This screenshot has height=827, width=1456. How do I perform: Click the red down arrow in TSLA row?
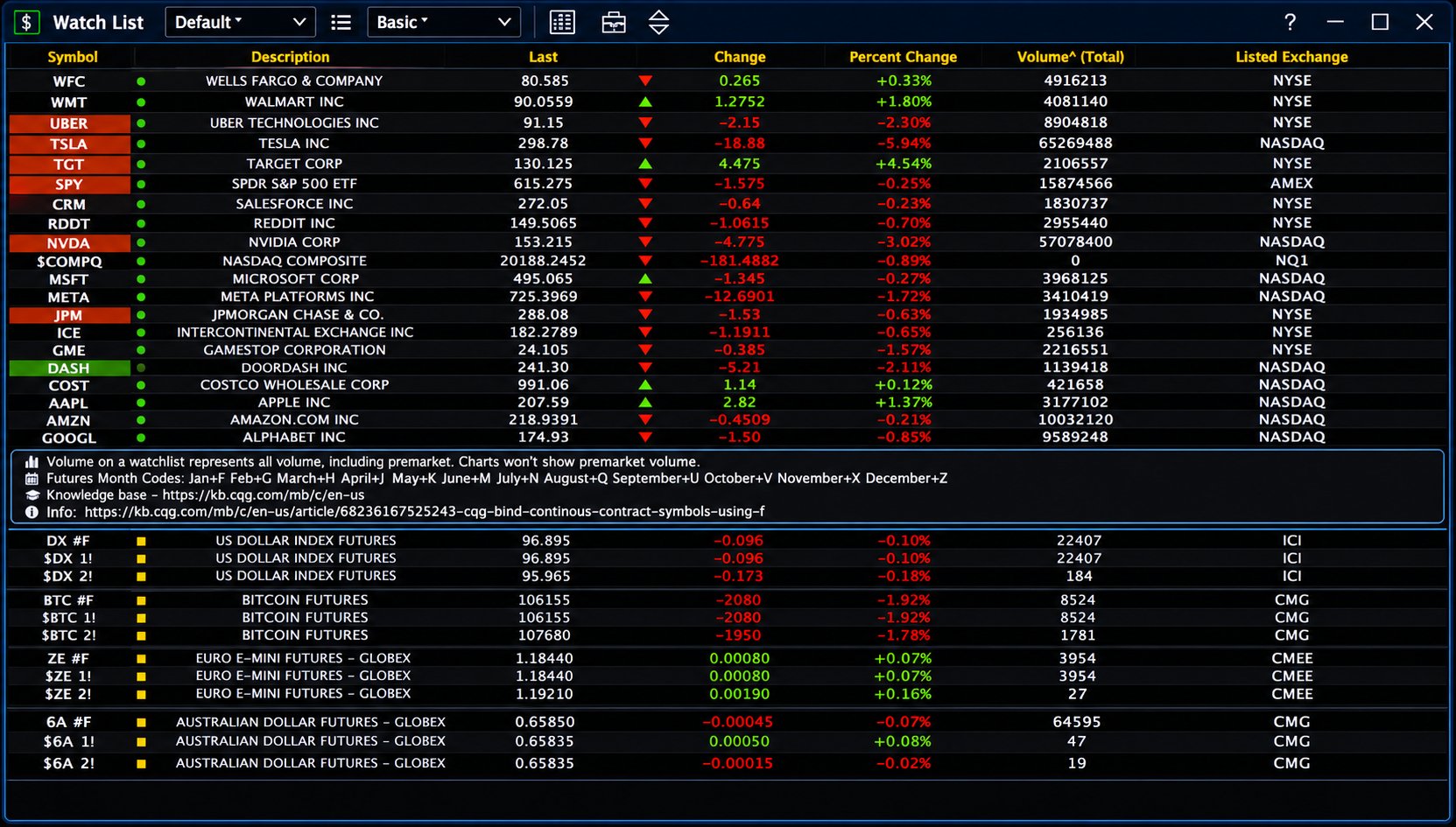pyautogui.click(x=645, y=143)
